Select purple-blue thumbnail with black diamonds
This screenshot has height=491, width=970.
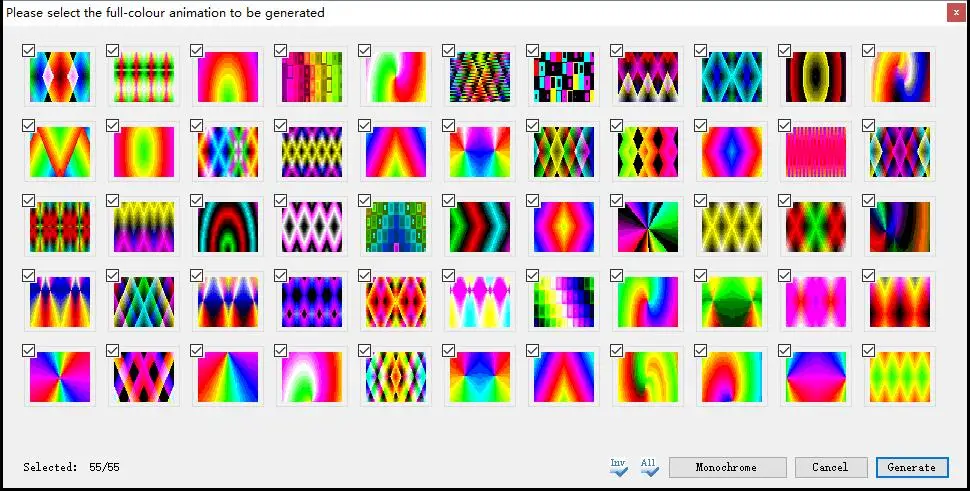(312, 302)
